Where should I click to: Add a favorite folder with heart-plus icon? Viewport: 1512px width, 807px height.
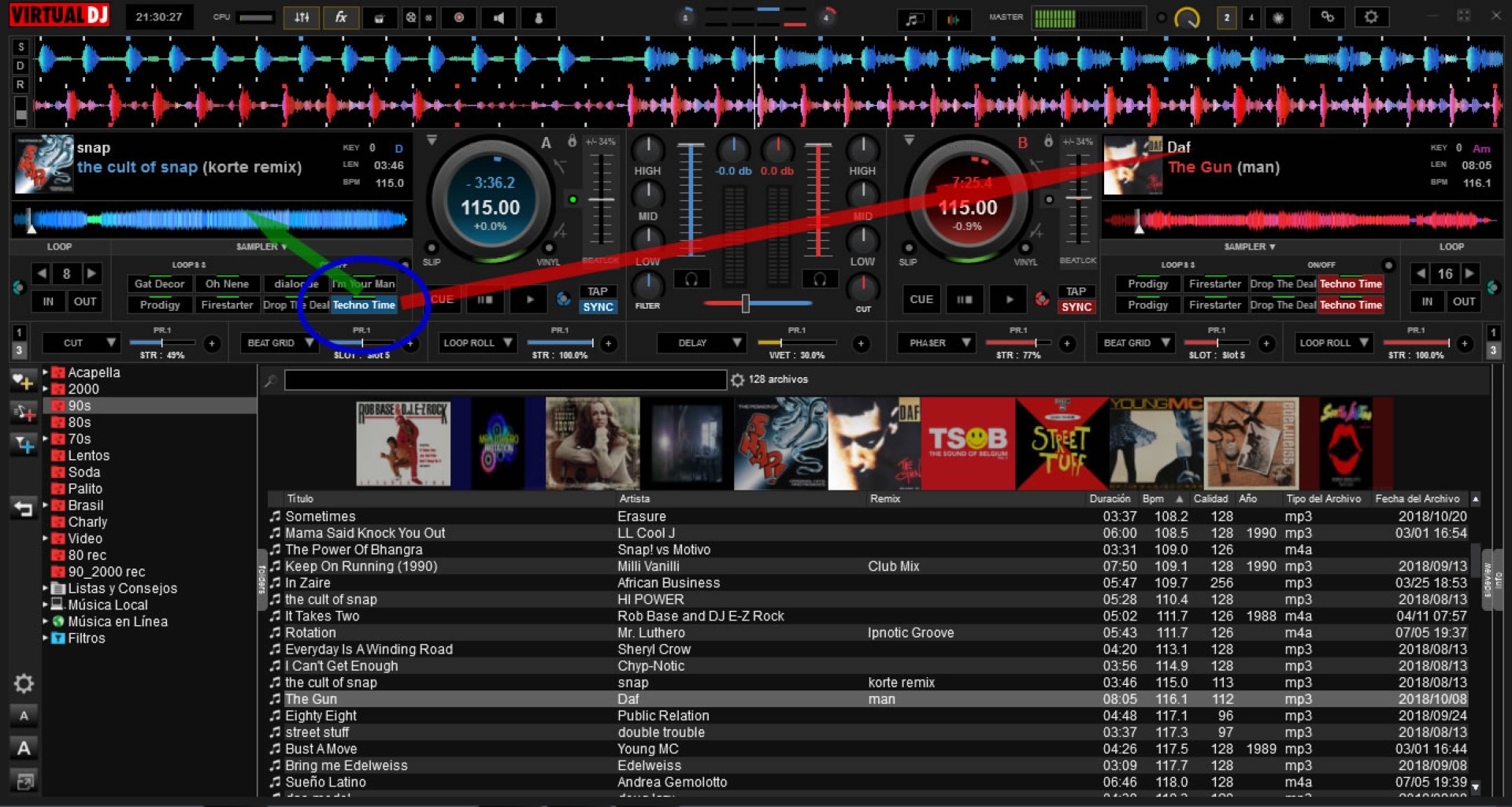[x=23, y=383]
